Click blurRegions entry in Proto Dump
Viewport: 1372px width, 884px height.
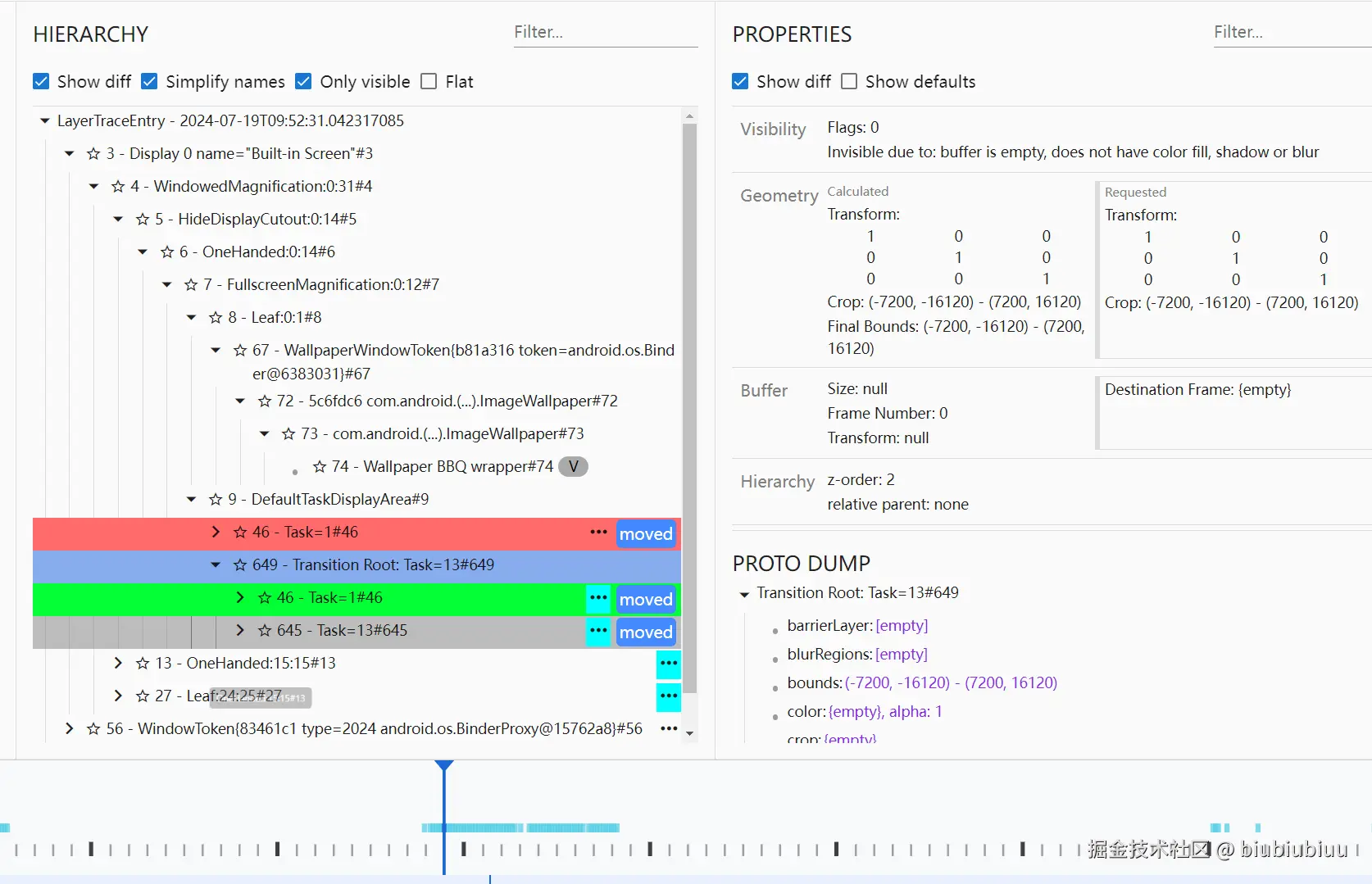pyautogui.click(x=857, y=655)
